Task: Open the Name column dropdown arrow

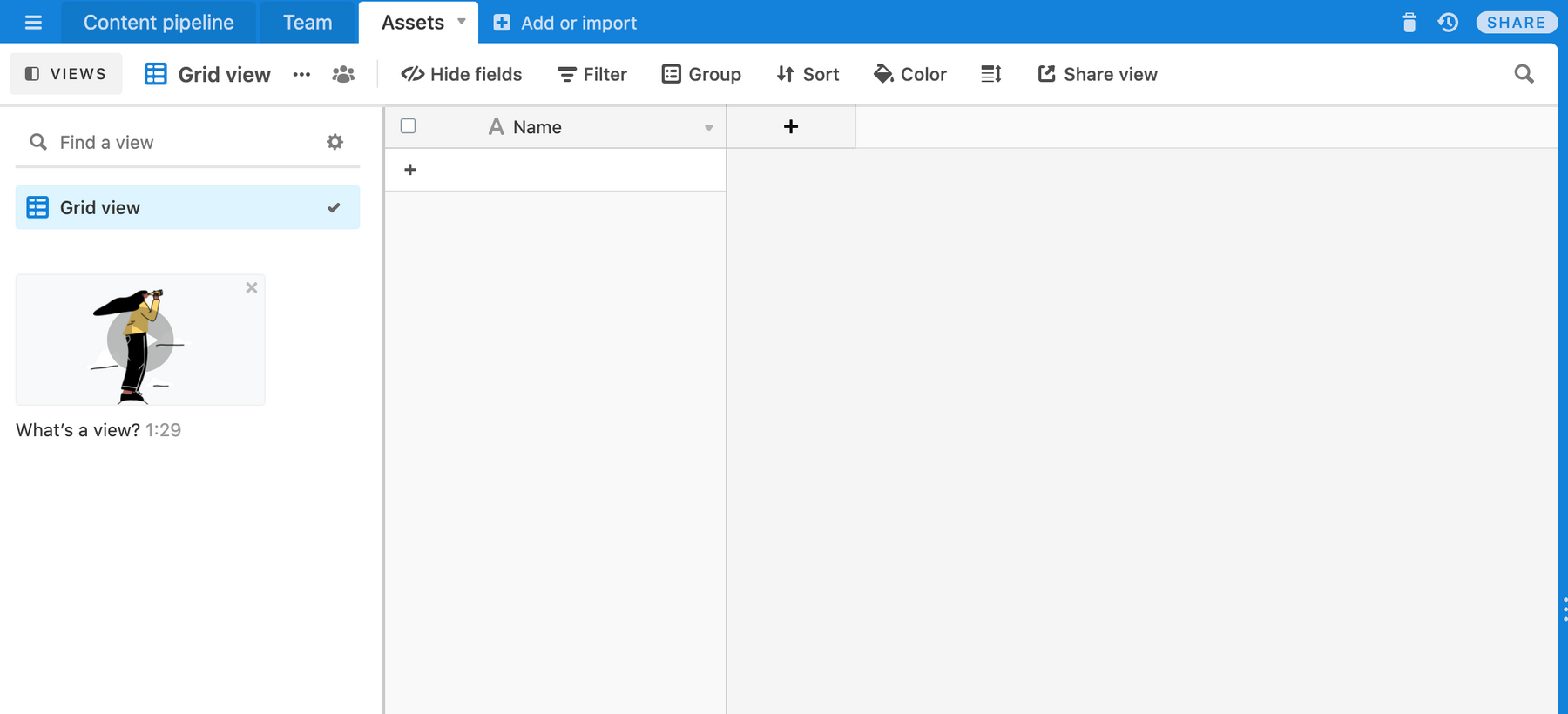Action: click(x=708, y=128)
